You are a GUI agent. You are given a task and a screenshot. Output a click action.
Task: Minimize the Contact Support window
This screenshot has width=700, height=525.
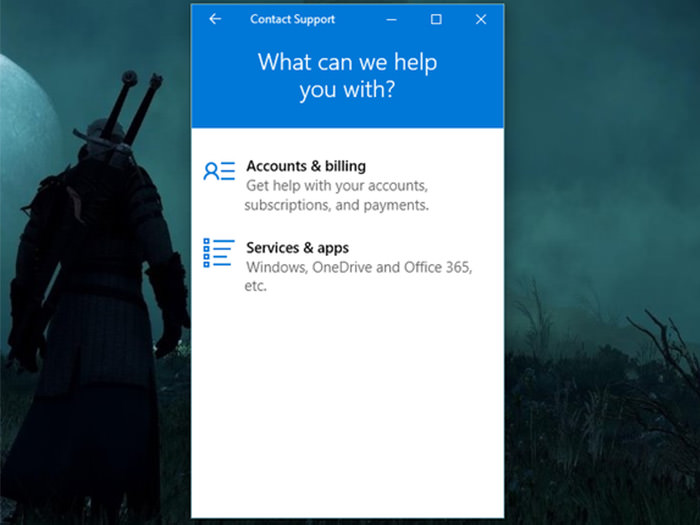click(x=391, y=19)
